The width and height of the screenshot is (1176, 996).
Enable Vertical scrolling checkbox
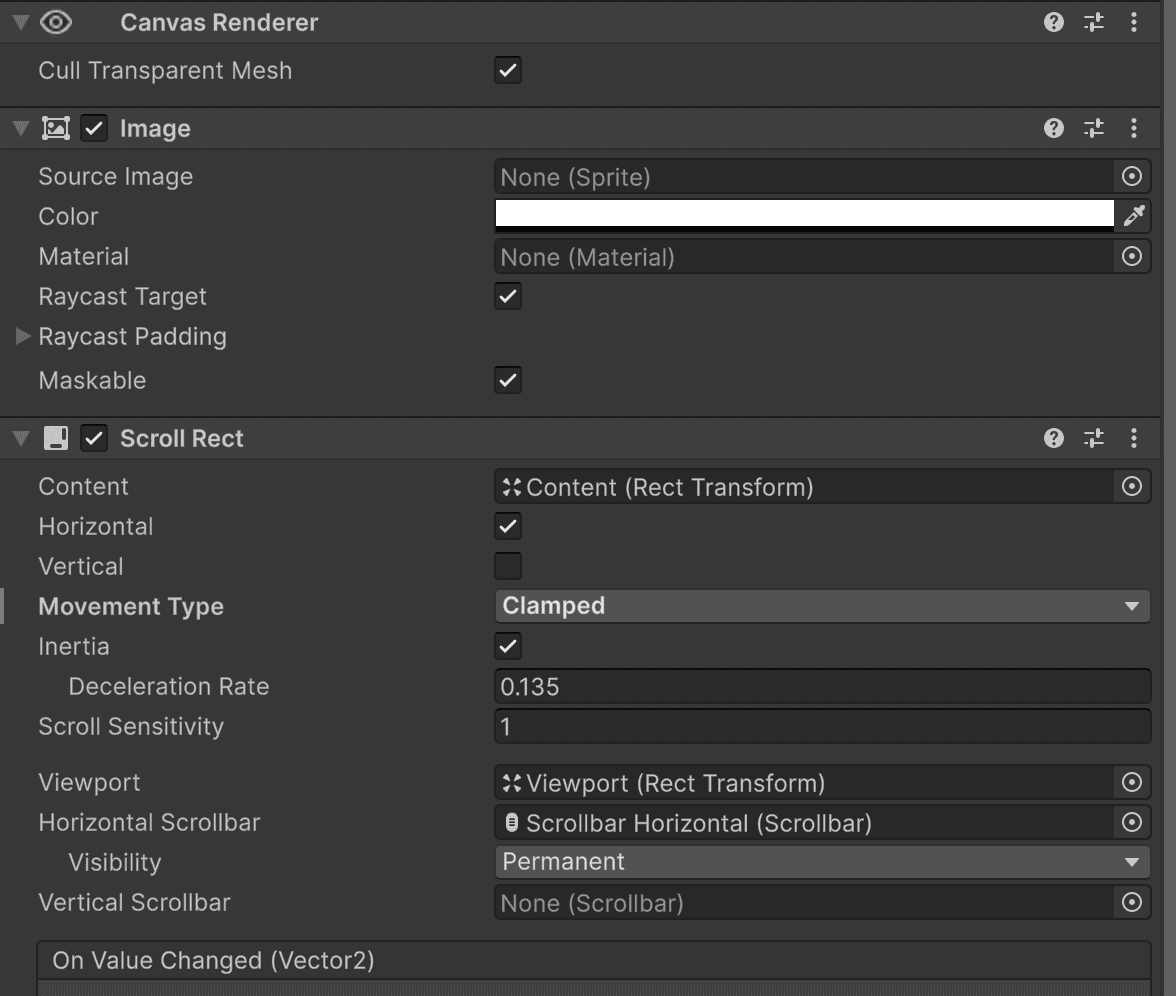508,566
